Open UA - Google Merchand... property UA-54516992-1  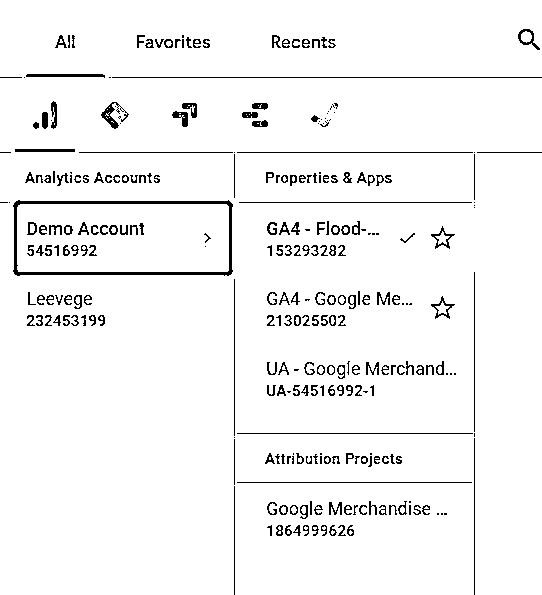[x=355, y=379]
